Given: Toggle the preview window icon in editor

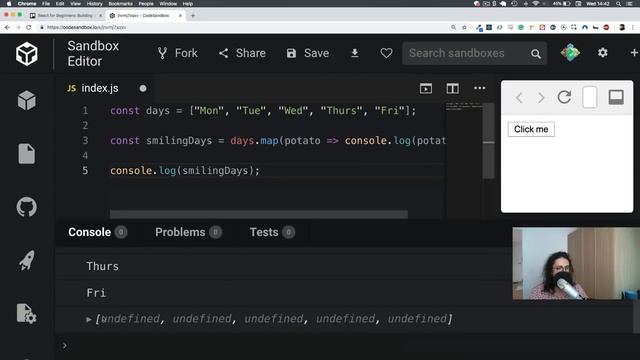Looking at the screenshot, I should coord(426,88).
